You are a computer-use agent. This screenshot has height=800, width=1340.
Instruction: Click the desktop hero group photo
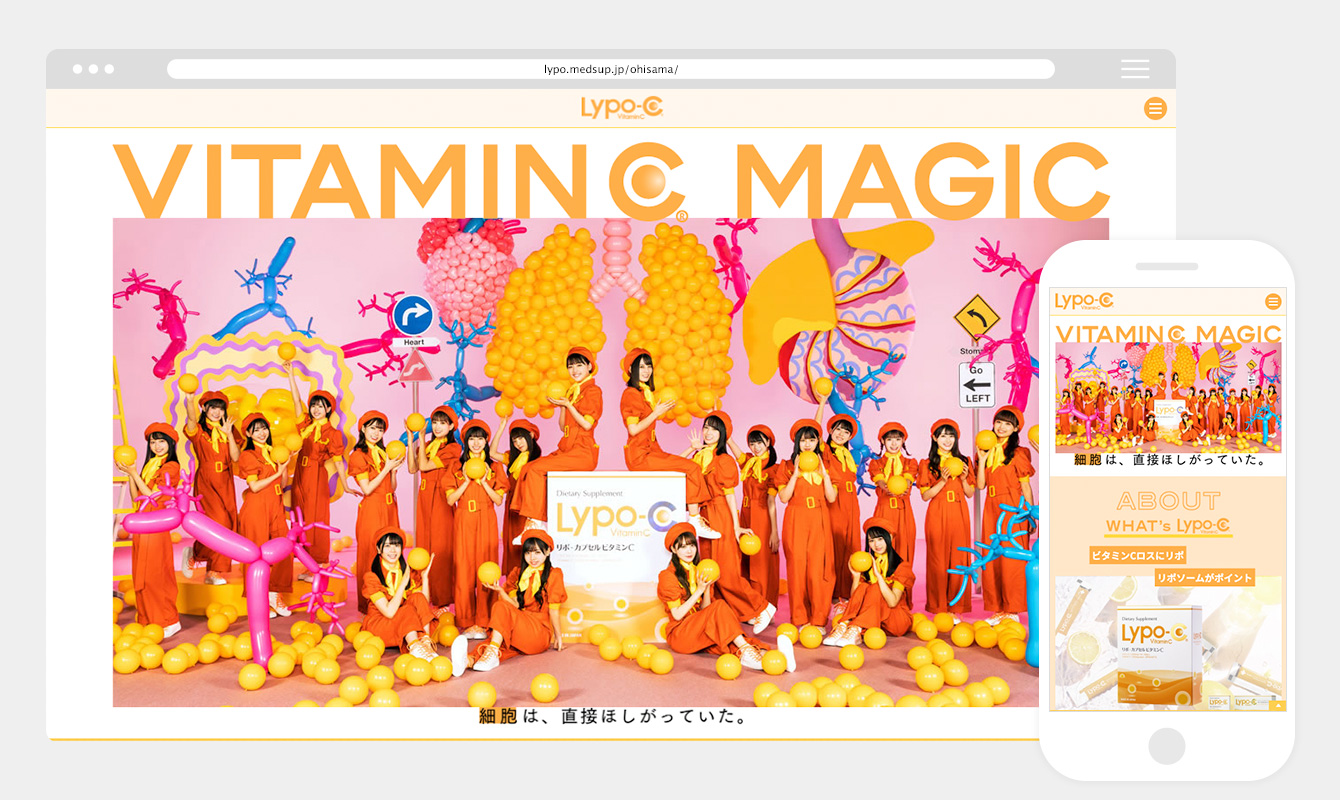611,462
